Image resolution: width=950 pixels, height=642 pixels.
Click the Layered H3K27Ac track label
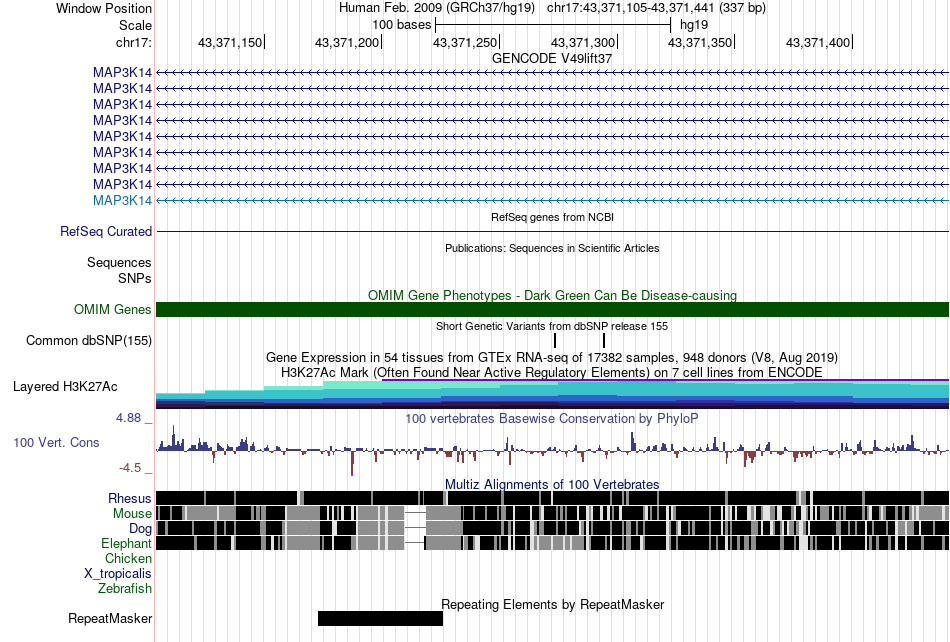coord(65,386)
